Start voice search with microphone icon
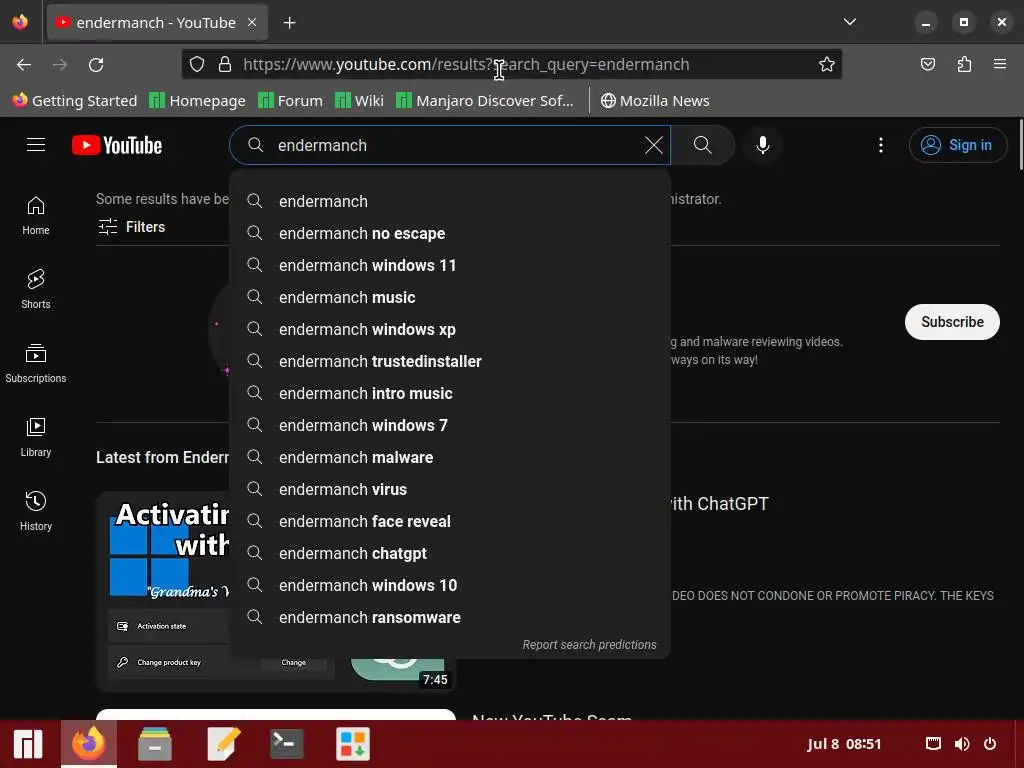The height and width of the screenshot is (768, 1024). pos(762,145)
